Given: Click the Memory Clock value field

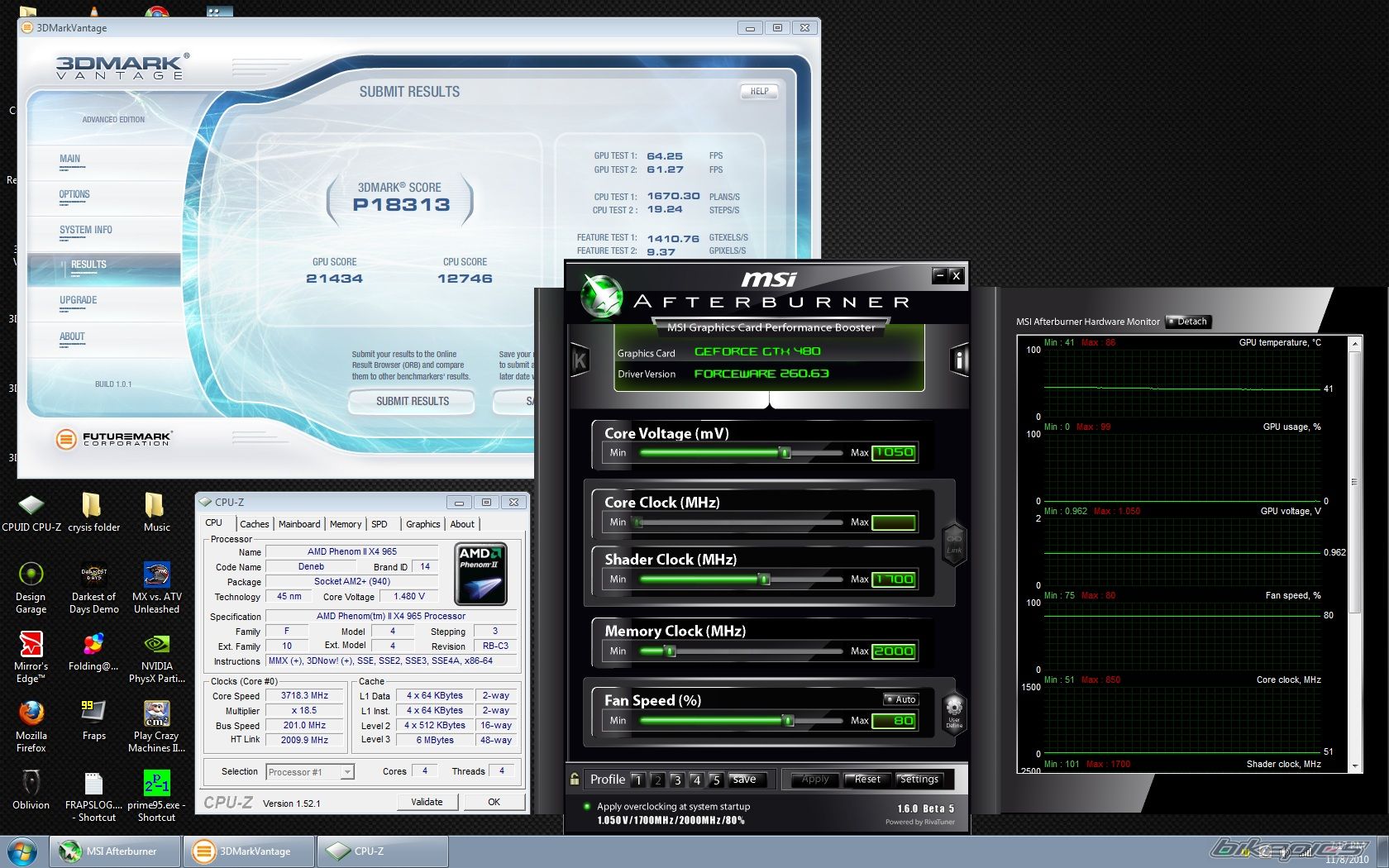Looking at the screenshot, I should (894, 651).
